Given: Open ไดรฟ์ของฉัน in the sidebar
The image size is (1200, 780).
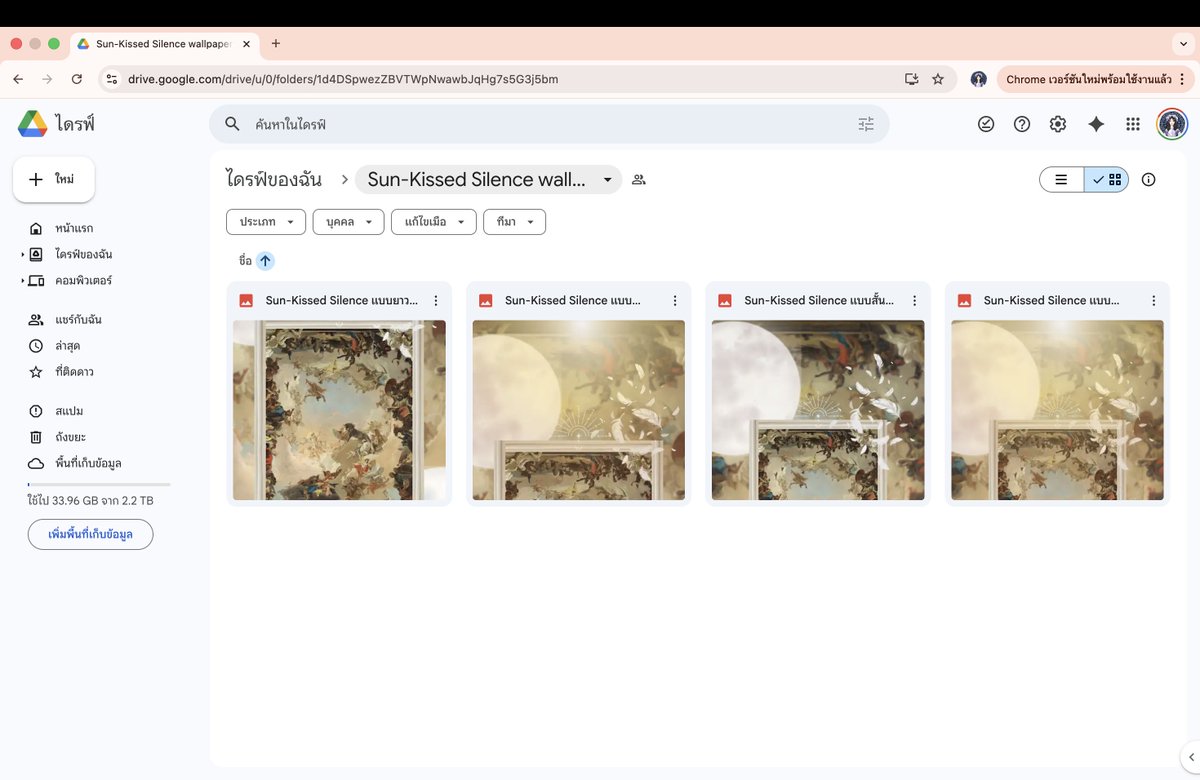Looking at the screenshot, I should click(83, 255).
